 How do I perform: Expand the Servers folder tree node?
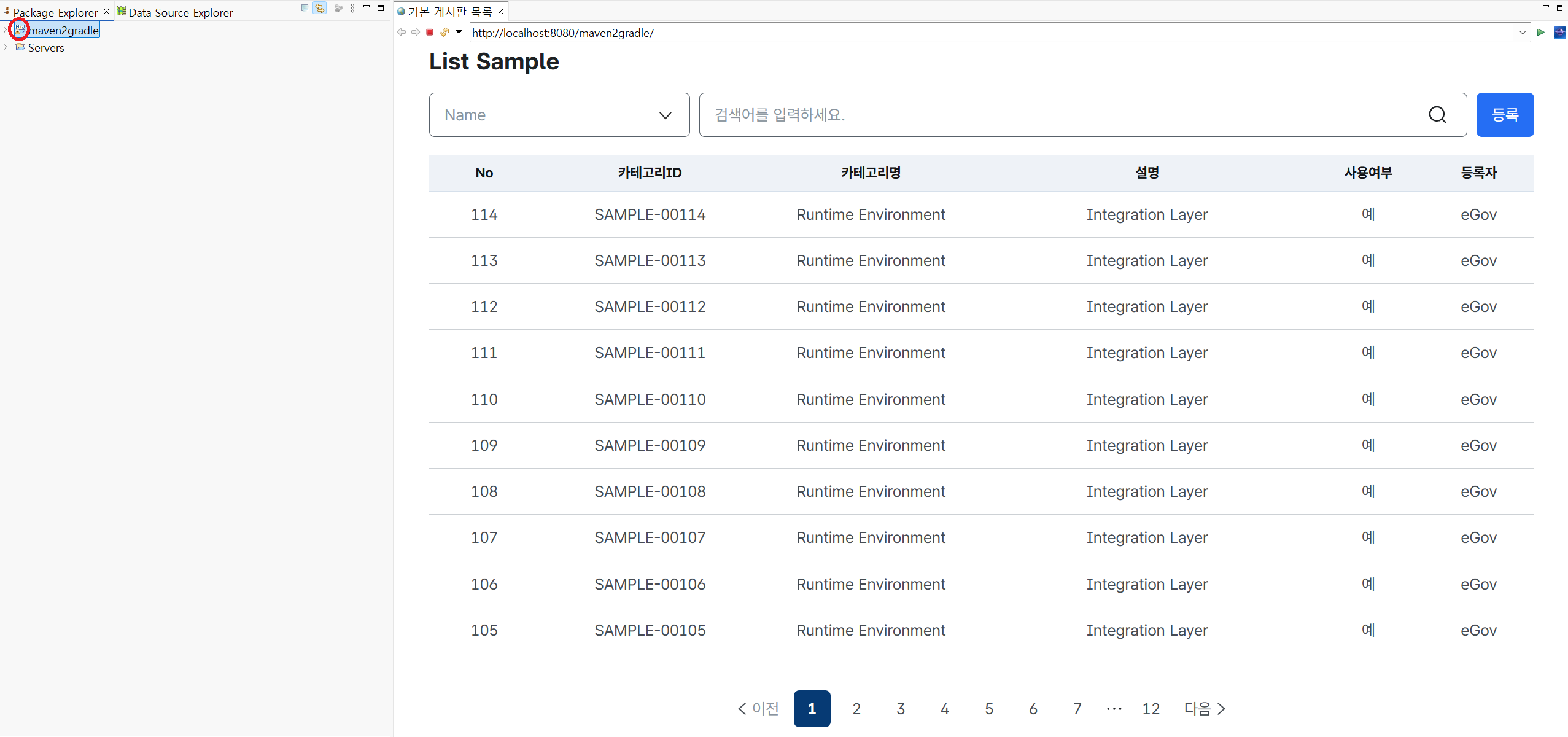point(6,47)
